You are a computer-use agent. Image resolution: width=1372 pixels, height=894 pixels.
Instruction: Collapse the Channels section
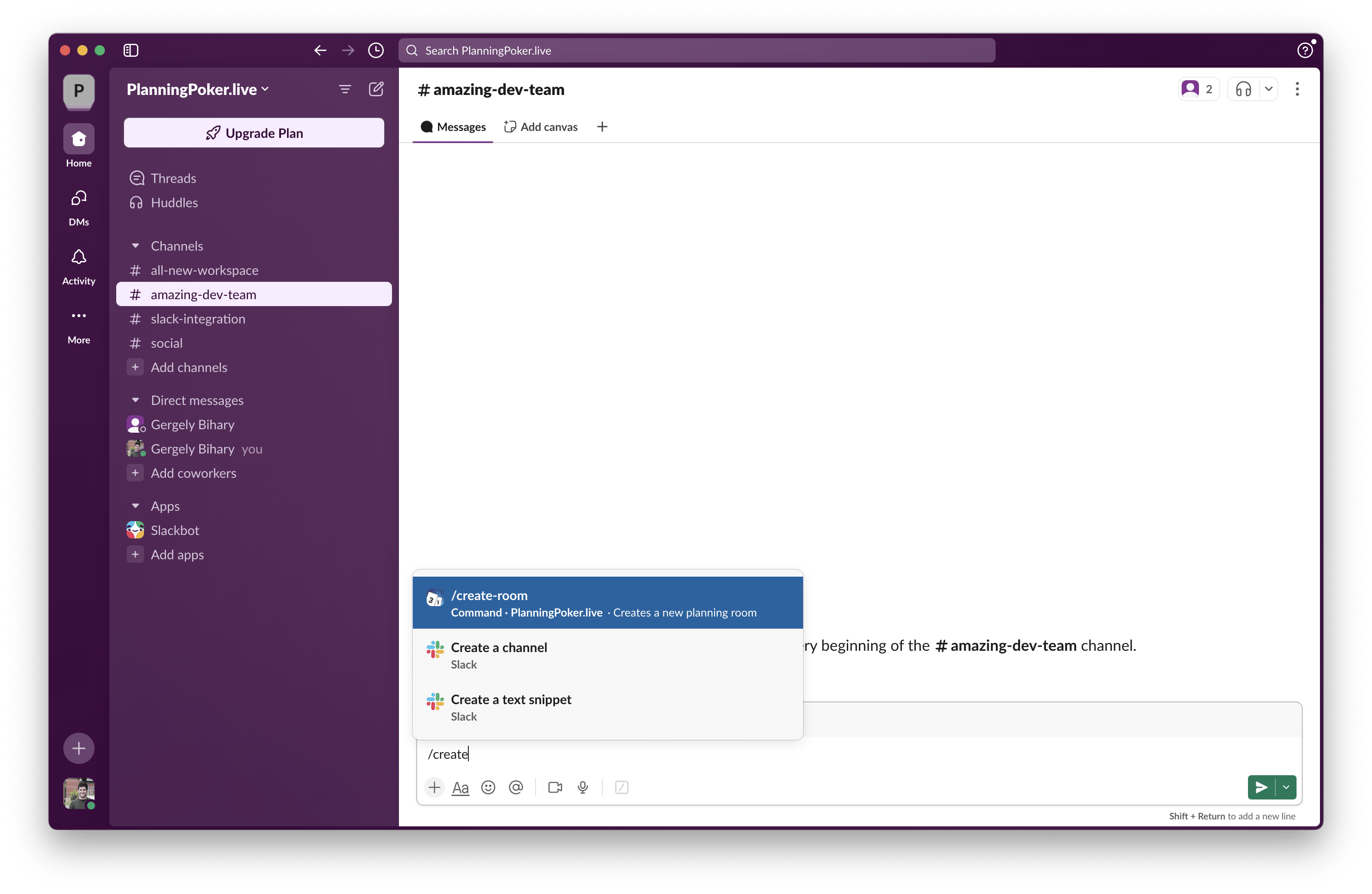click(x=135, y=245)
